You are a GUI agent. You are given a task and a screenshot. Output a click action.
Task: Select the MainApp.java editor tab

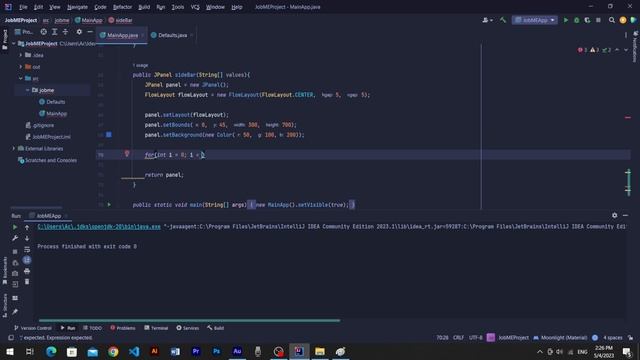coord(122,35)
